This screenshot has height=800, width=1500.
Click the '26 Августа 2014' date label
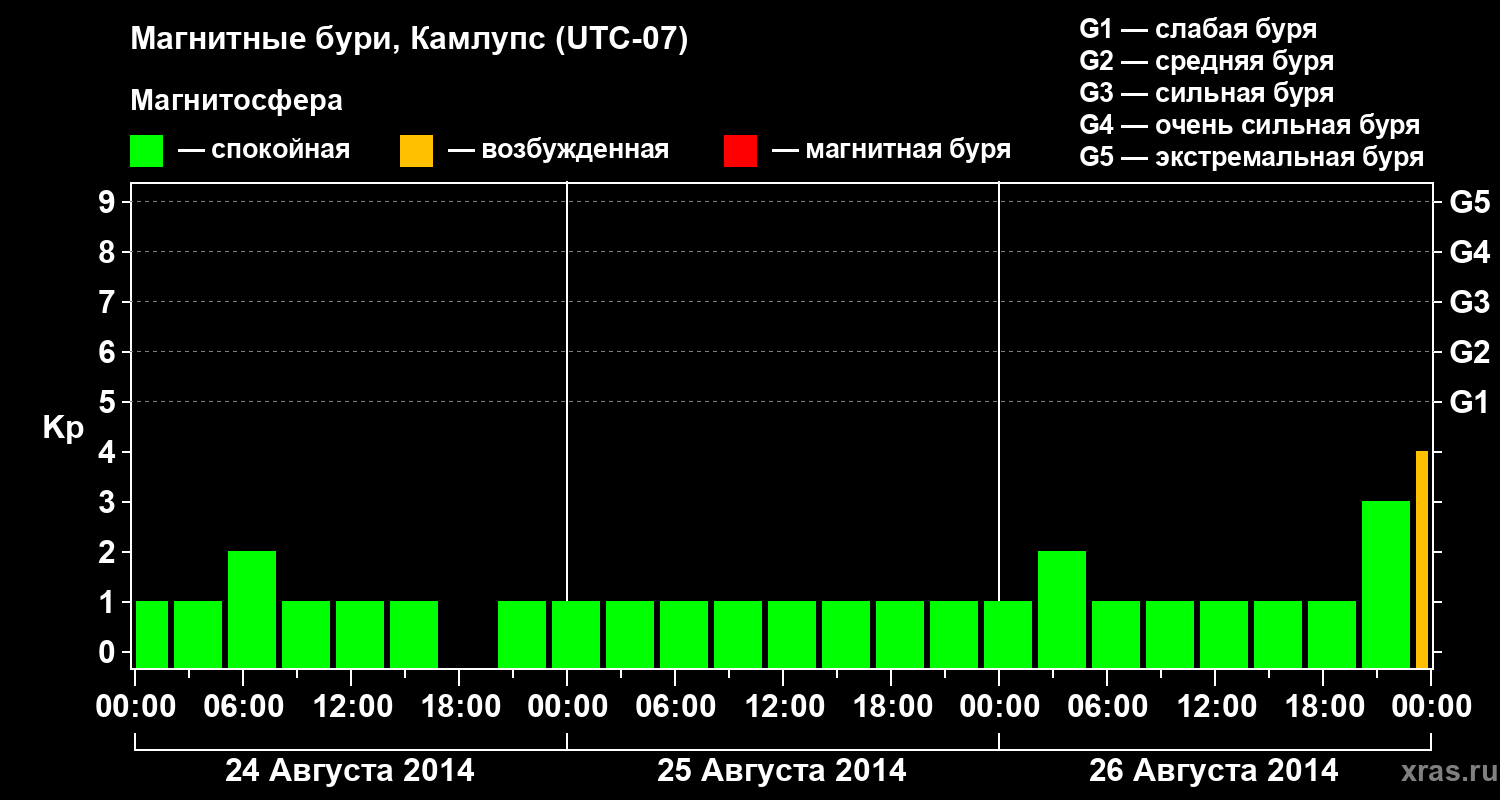1214,771
